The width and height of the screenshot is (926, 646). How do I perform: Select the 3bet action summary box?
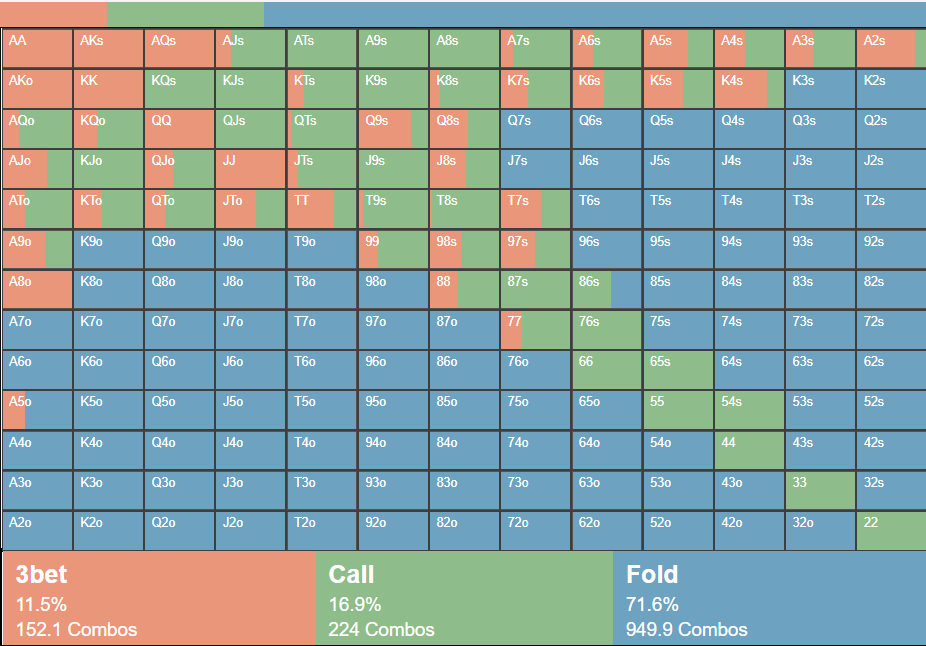point(159,599)
